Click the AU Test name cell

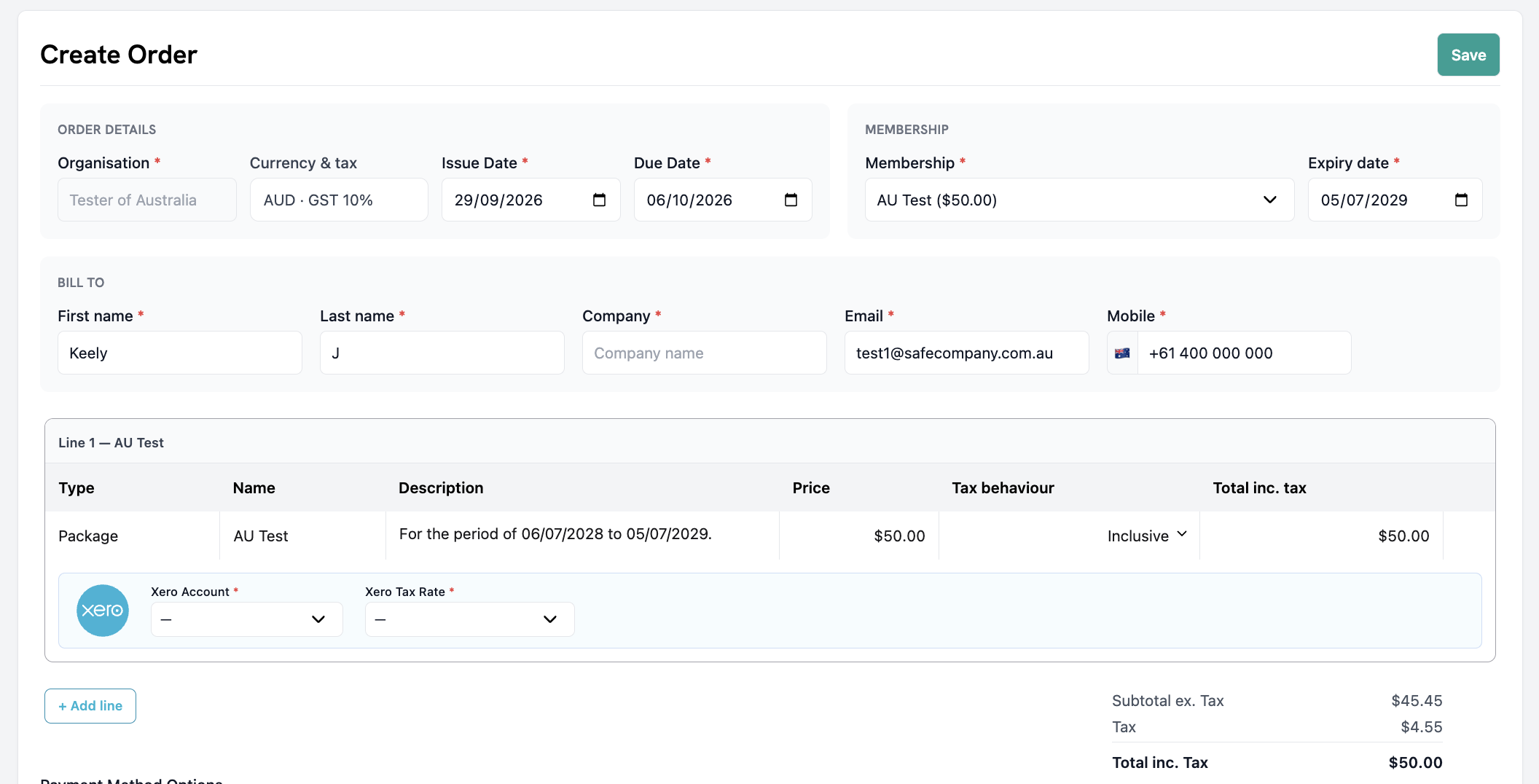click(303, 536)
